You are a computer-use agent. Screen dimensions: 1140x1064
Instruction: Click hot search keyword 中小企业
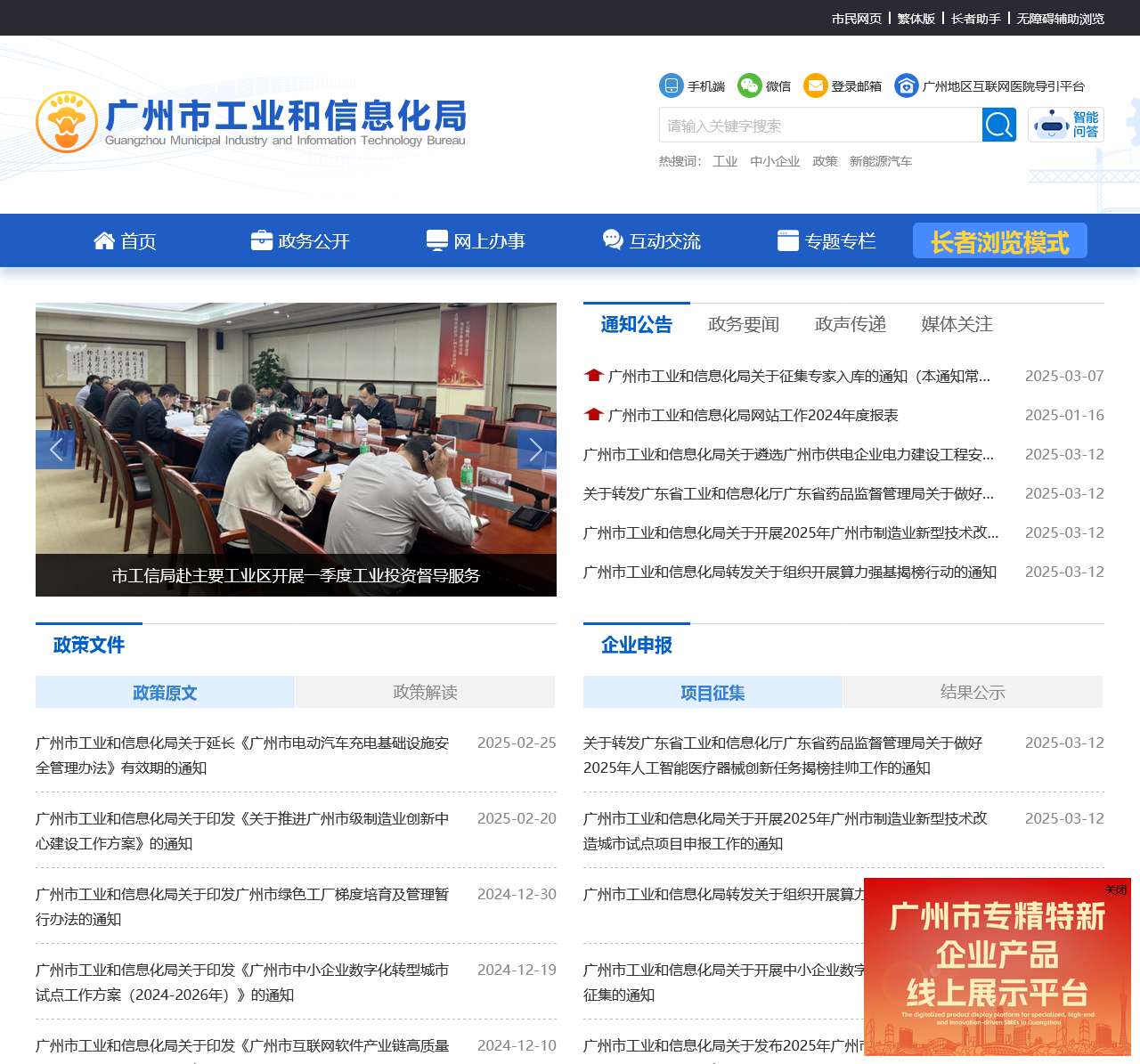point(775,161)
